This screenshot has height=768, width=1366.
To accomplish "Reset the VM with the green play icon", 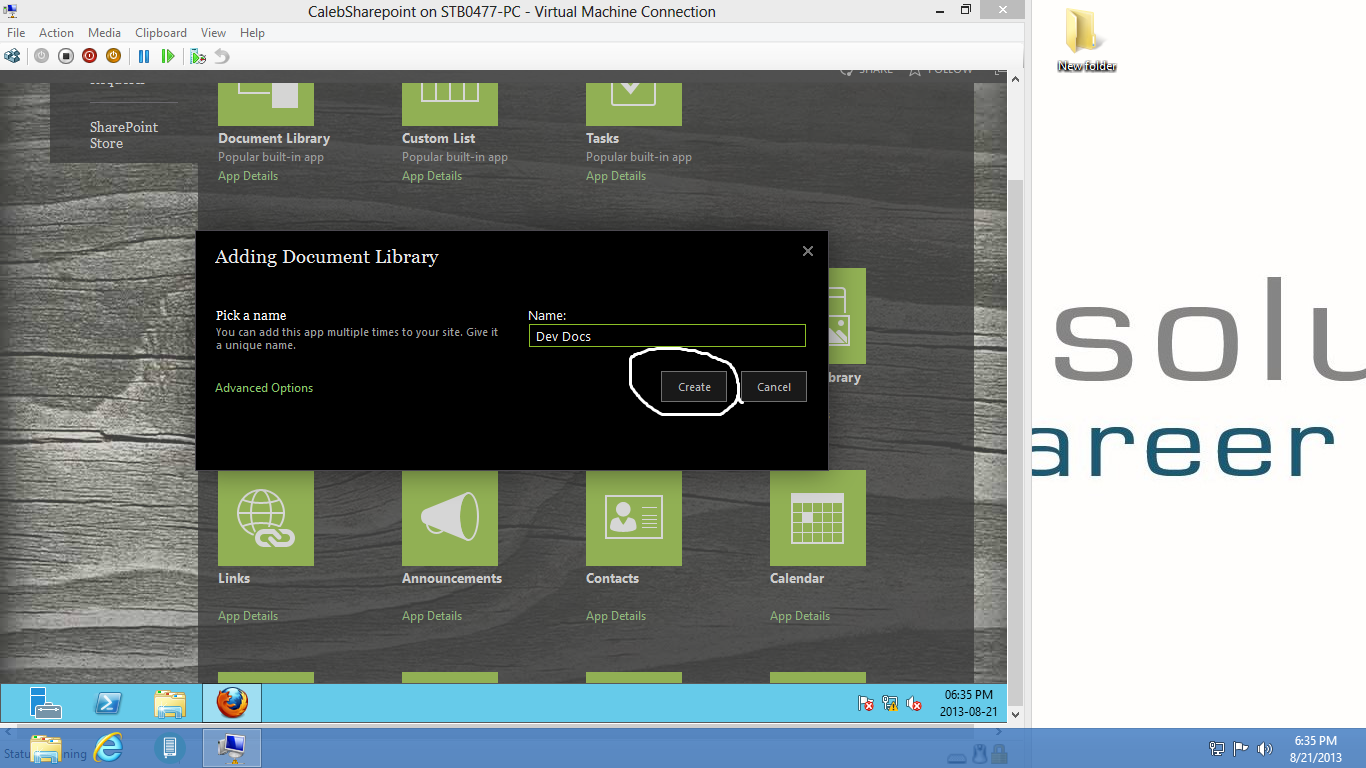I will [x=168, y=56].
